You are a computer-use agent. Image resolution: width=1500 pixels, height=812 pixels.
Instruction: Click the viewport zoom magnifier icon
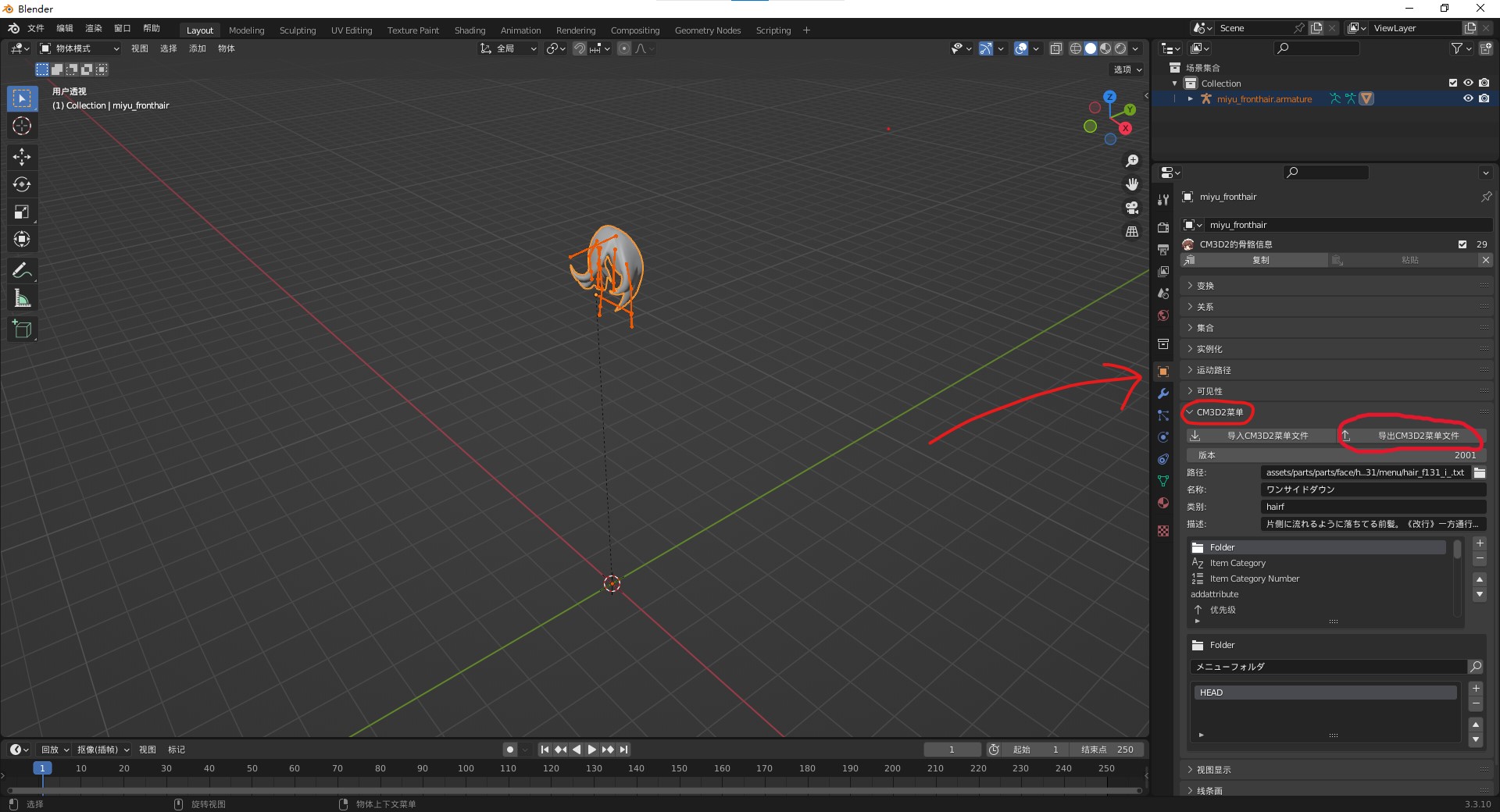click(1131, 161)
